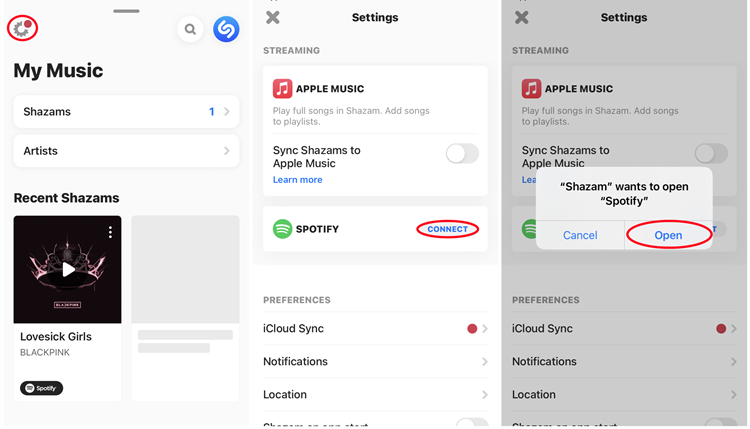The image size is (750, 429).
Task: Tap the placeholder empty Shazam card
Action: (x=186, y=308)
